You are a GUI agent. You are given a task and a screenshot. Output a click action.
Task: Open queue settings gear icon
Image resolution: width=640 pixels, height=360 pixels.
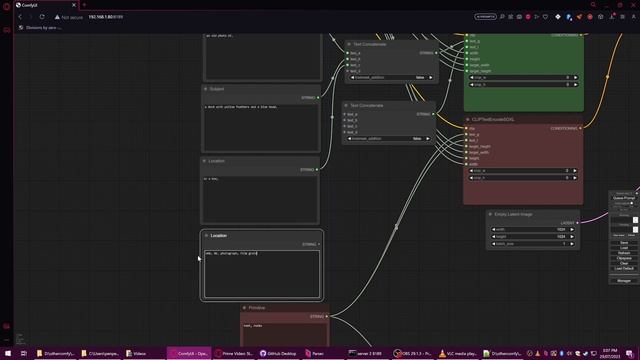[636, 193]
